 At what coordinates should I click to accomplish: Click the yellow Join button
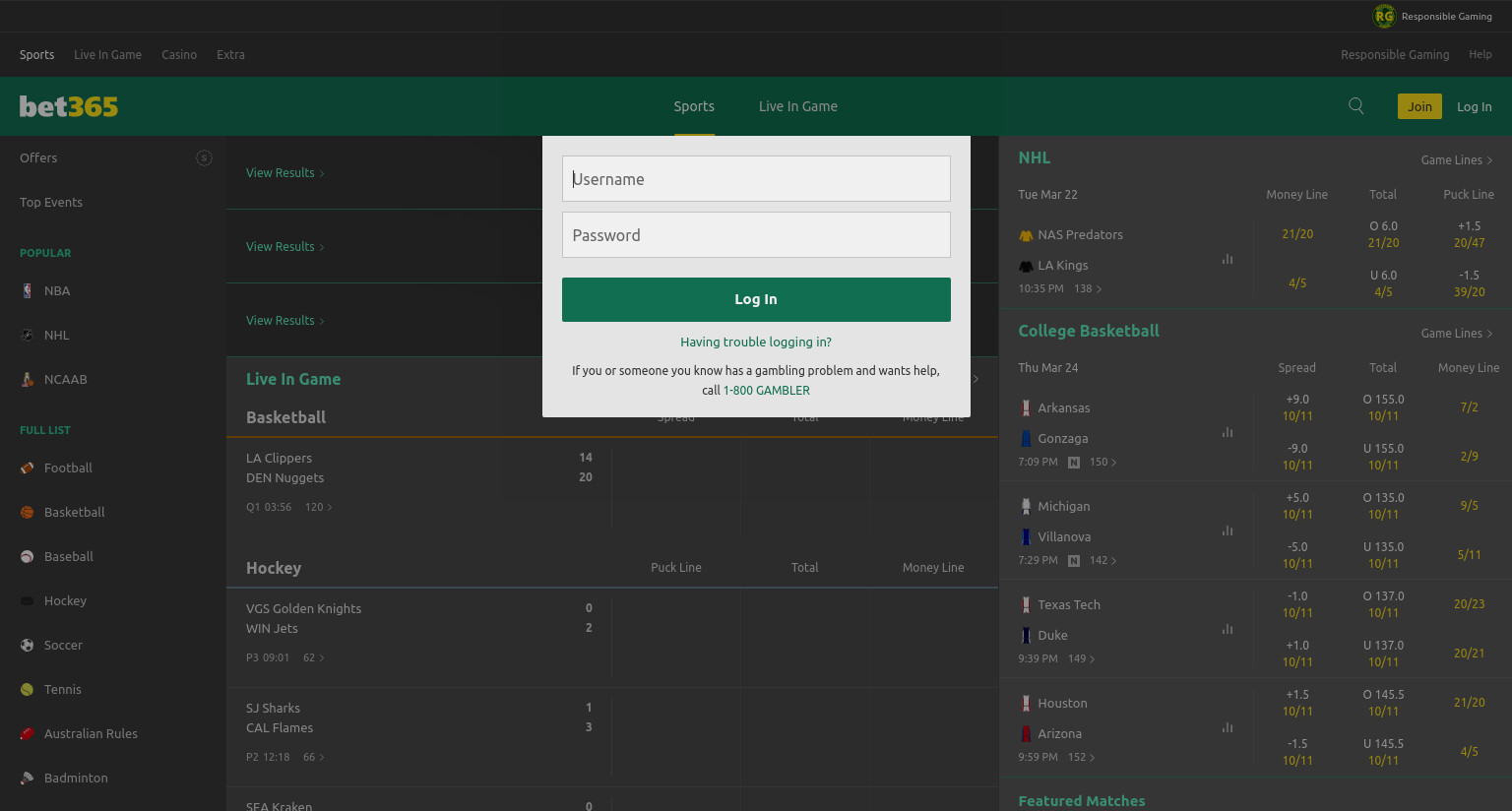click(1419, 106)
